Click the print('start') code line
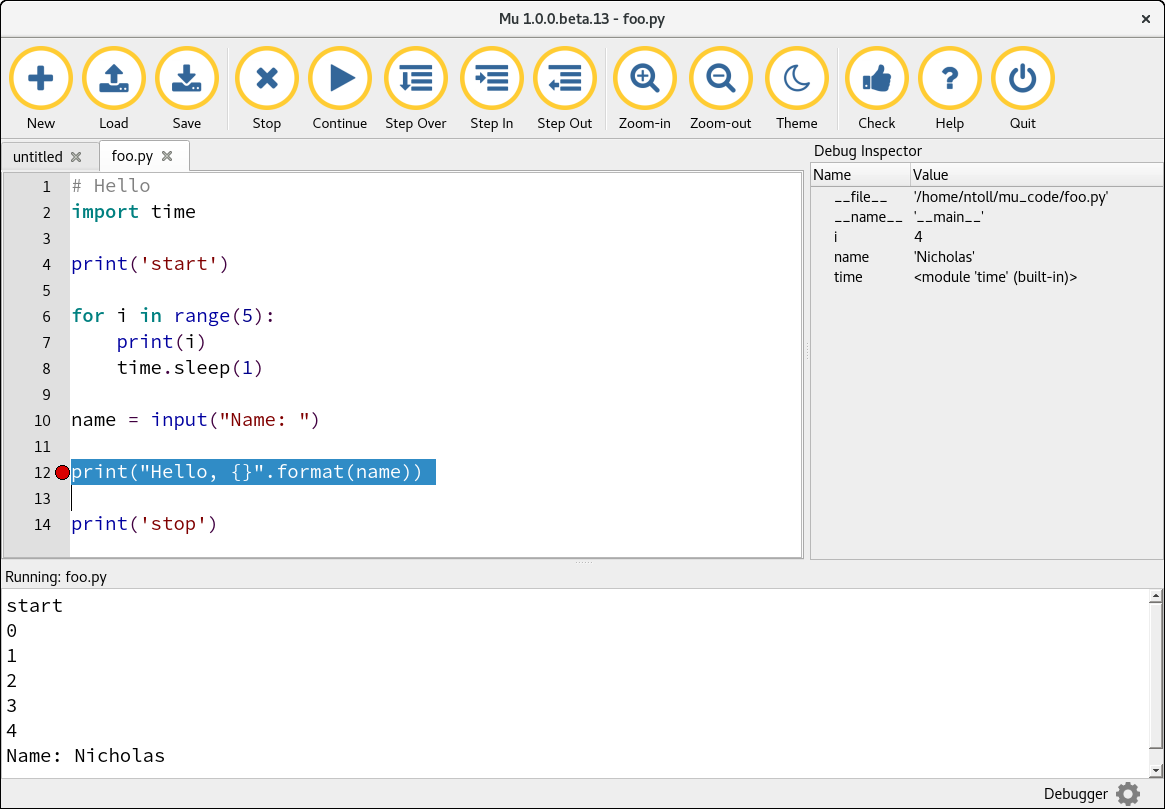 click(150, 264)
